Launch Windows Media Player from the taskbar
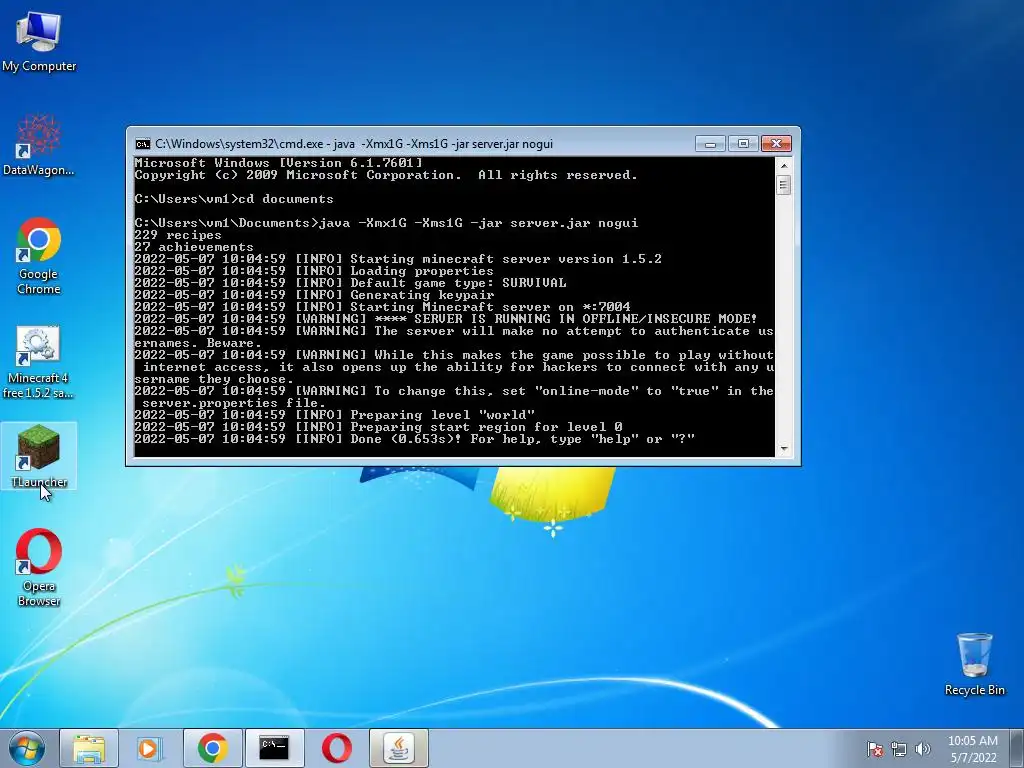Image resolution: width=1024 pixels, height=768 pixels. click(x=150, y=748)
